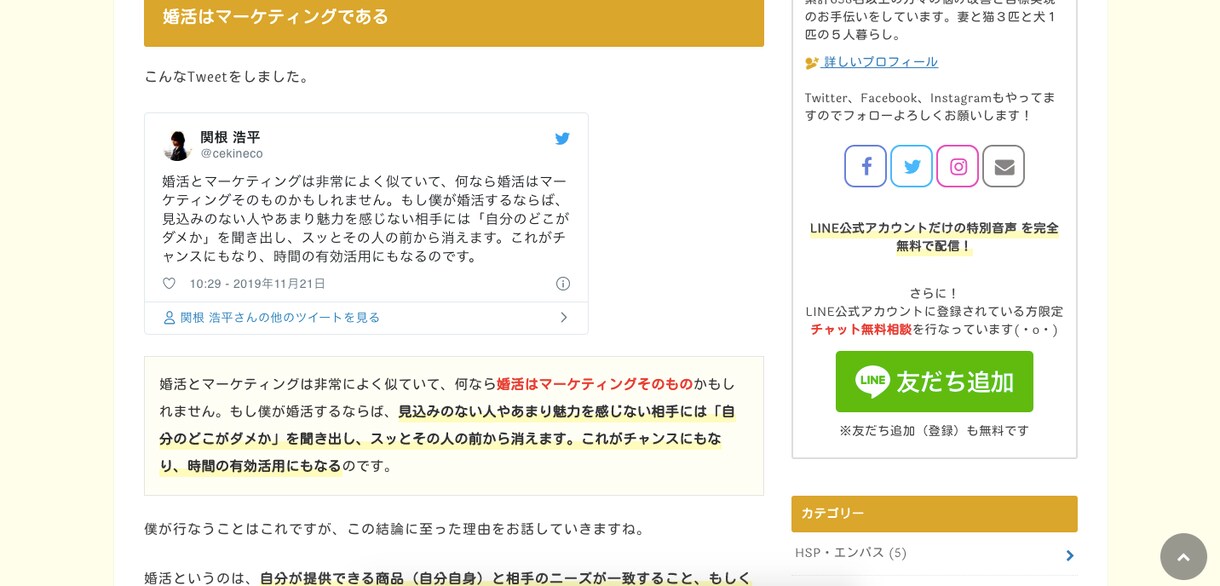Open the tweet info icon

563,284
